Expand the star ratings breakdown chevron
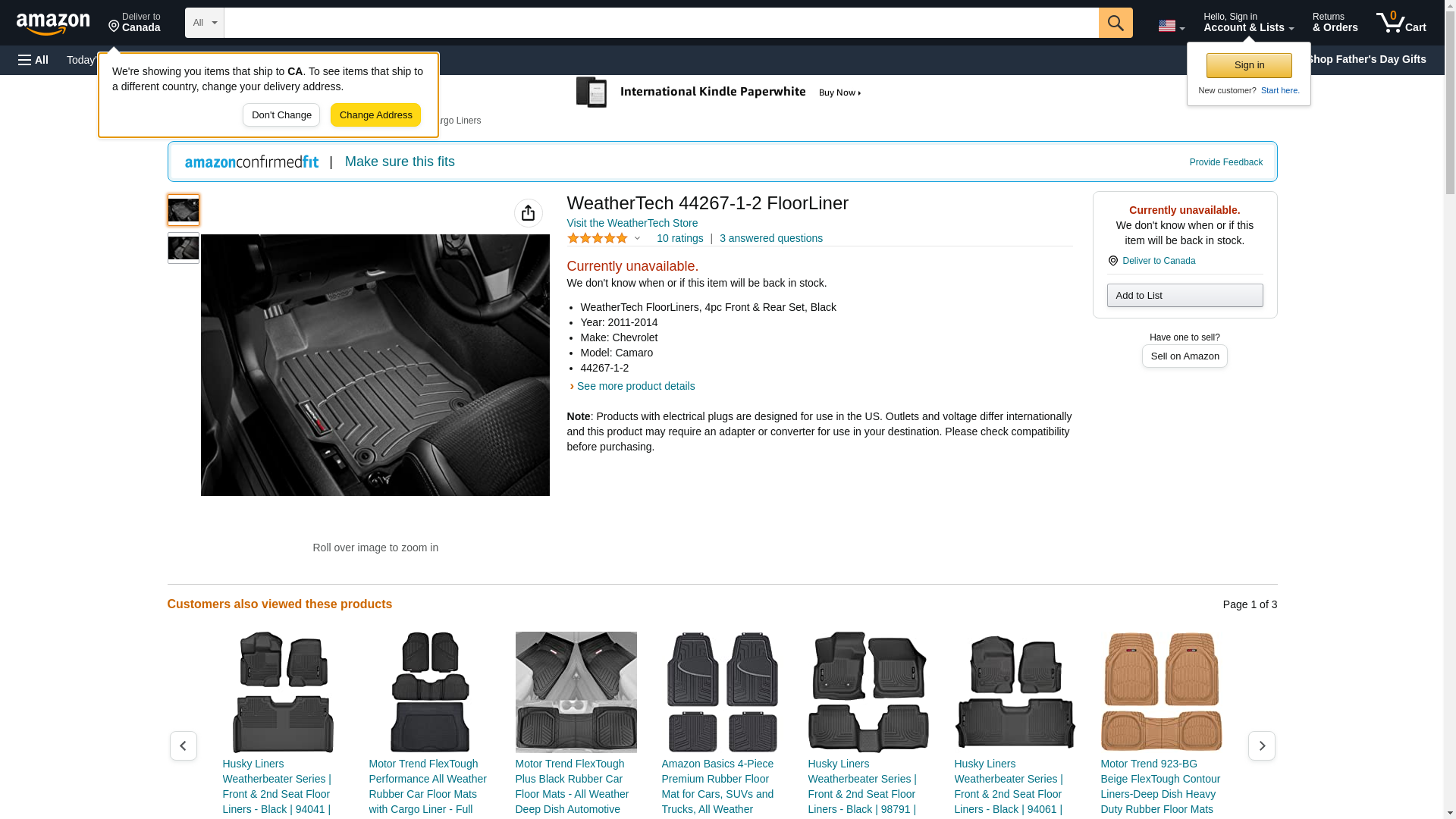The image size is (1456, 819). 637,239
